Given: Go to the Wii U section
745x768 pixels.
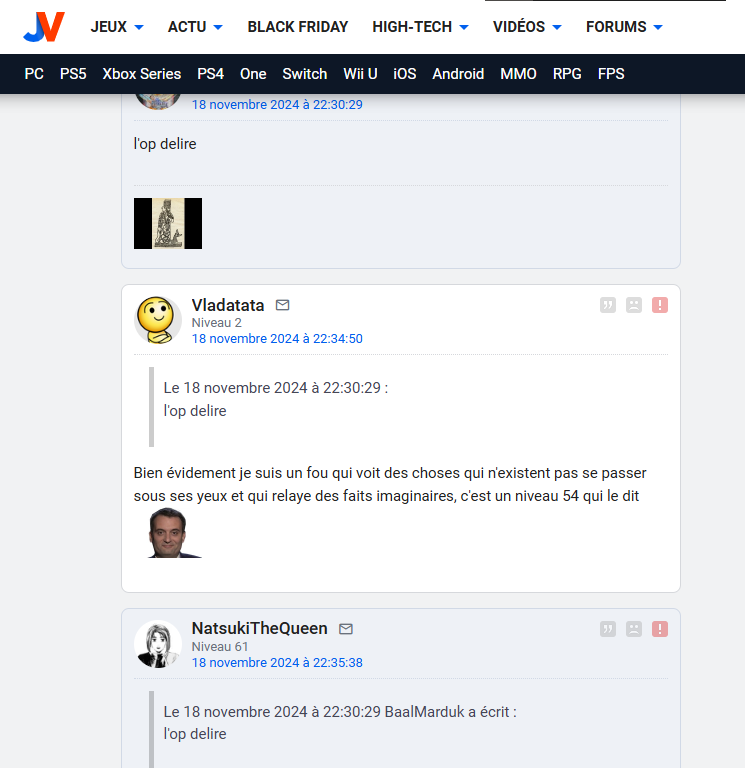Looking at the screenshot, I should 360,74.
